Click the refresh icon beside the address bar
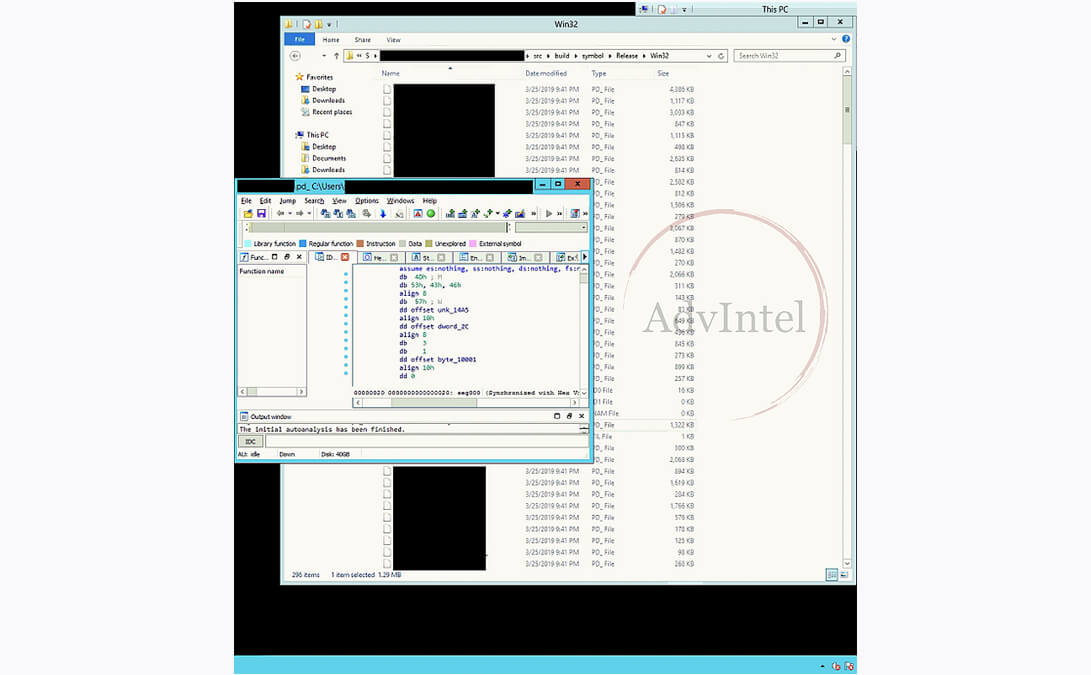This screenshot has height=675, width=1091. coord(722,56)
